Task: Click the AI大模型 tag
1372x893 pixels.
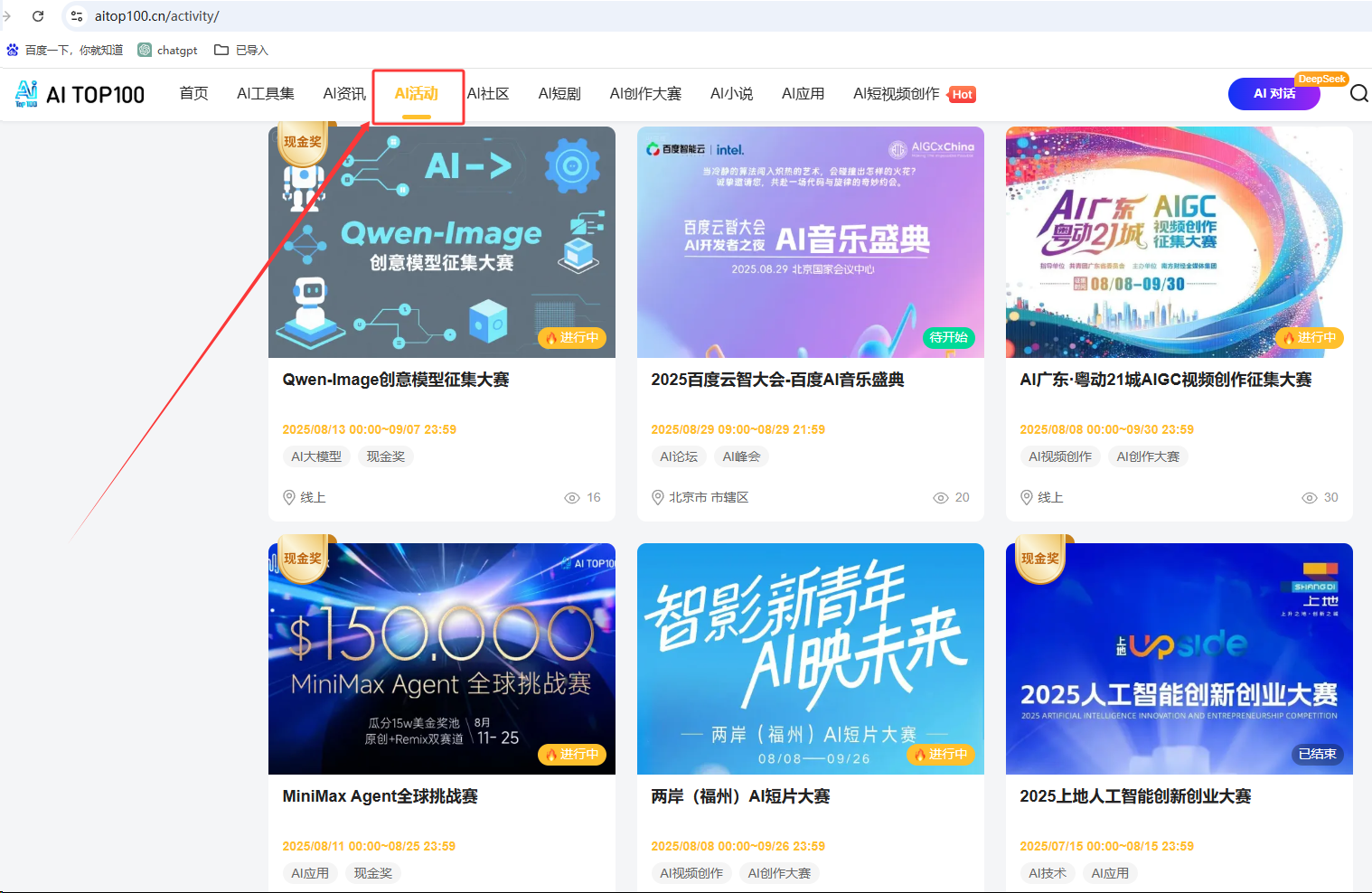Action: pos(316,456)
